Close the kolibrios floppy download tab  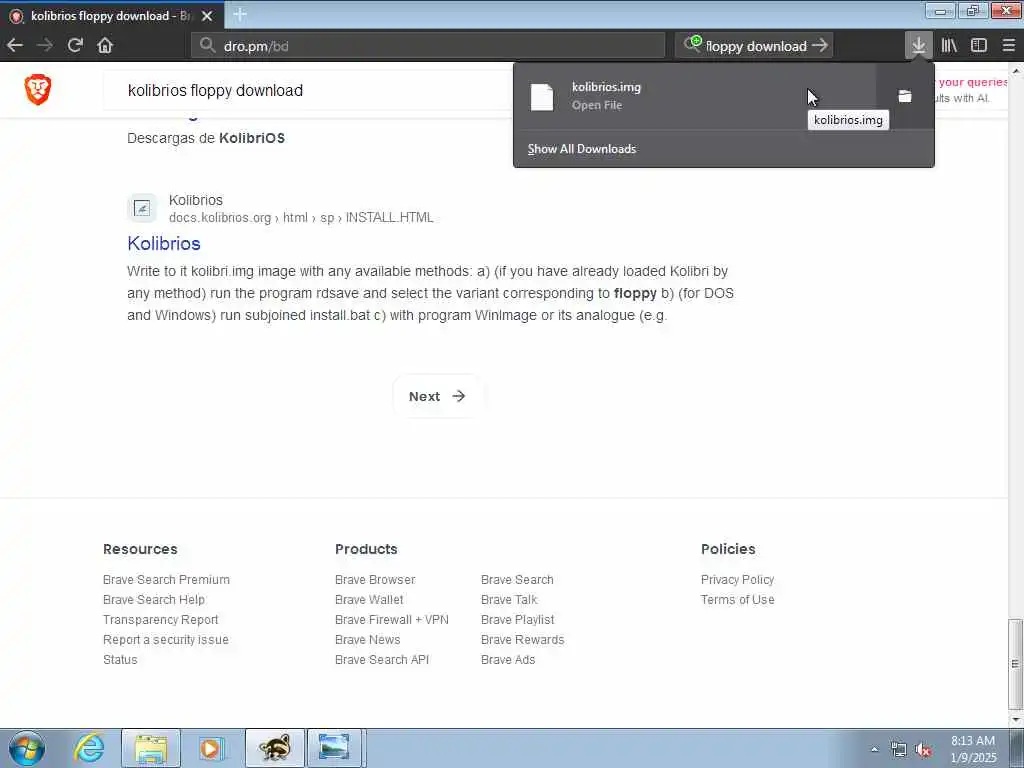(207, 16)
